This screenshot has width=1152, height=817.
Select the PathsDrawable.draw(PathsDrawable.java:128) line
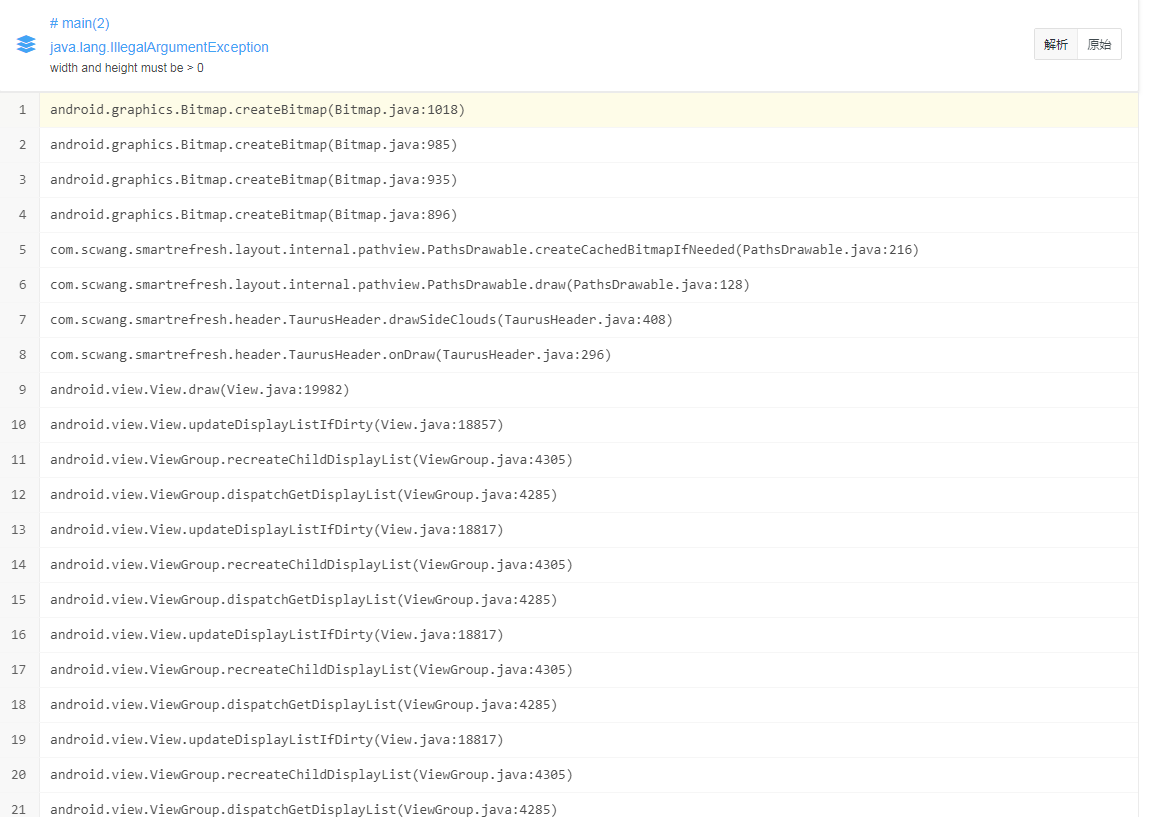pos(588,285)
